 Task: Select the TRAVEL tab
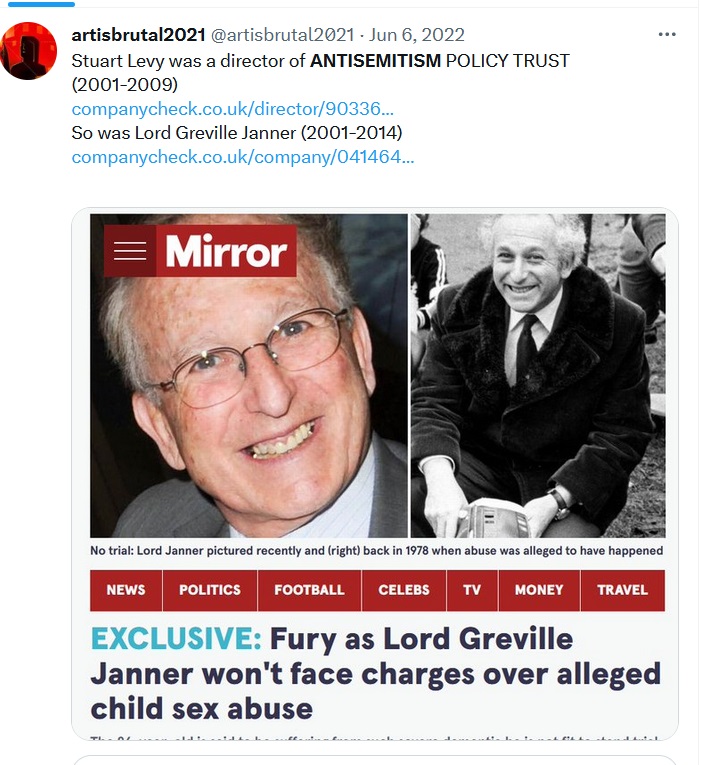coord(622,590)
